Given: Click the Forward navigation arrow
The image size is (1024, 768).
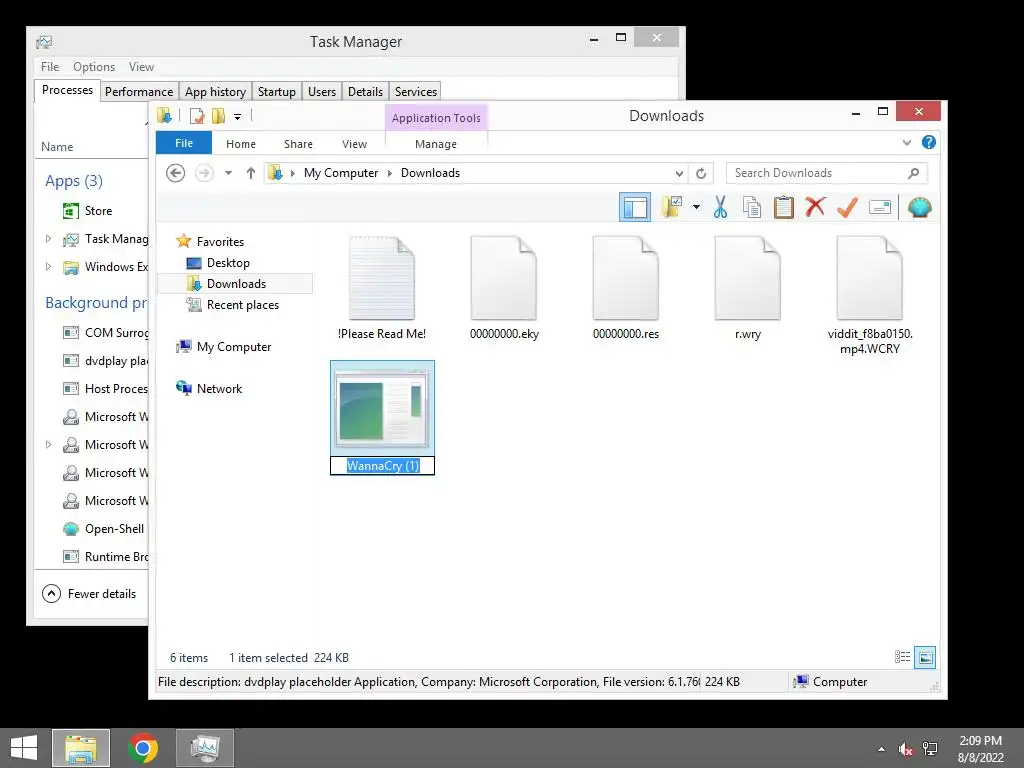Looking at the screenshot, I should coord(204,173).
